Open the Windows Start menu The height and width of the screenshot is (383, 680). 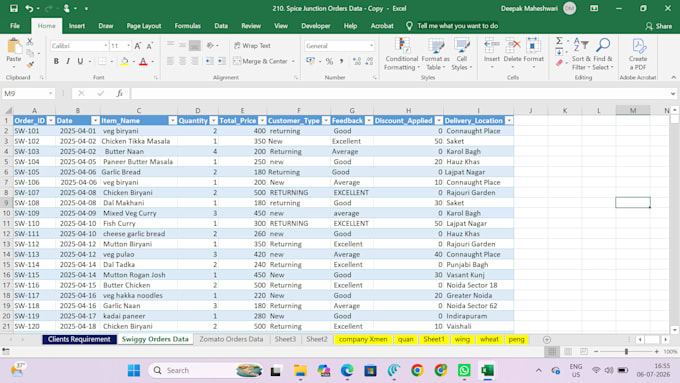134,370
